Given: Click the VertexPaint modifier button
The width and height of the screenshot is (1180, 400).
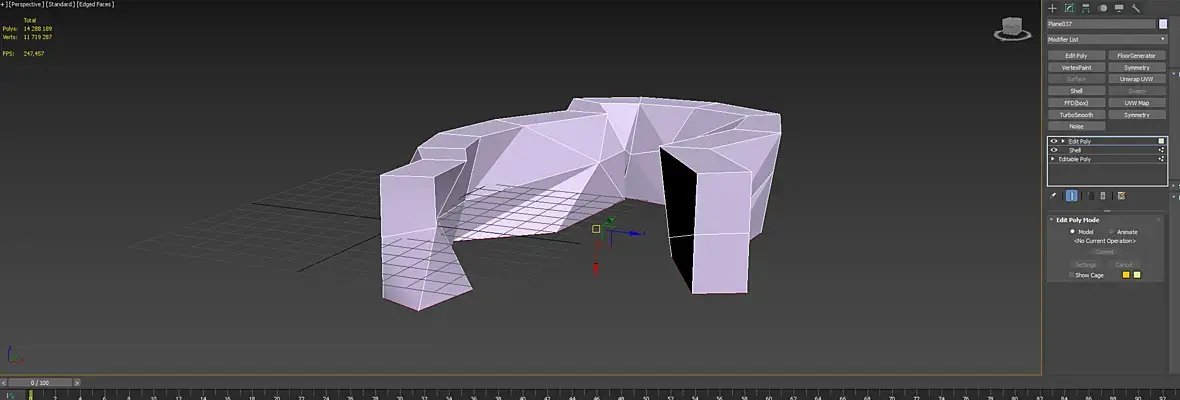Looking at the screenshot, I should (1076, 68).
